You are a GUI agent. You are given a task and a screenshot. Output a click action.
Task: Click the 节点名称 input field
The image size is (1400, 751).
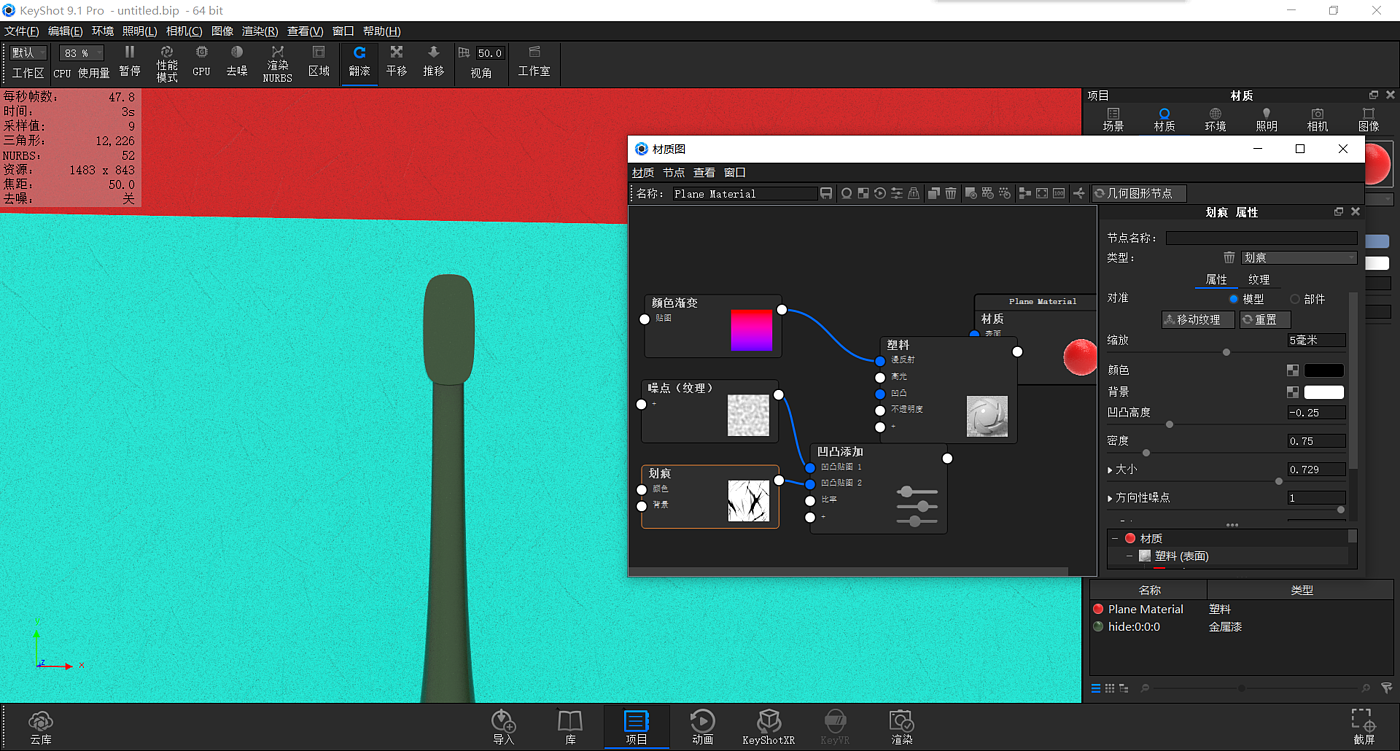(1262, 238)
